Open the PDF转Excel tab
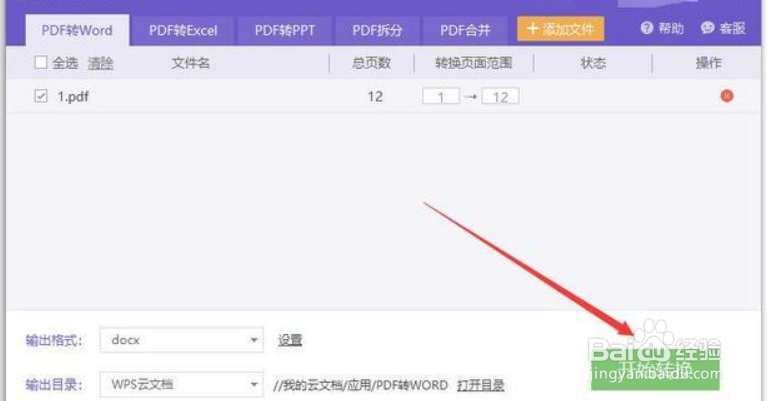 point(183,30)
